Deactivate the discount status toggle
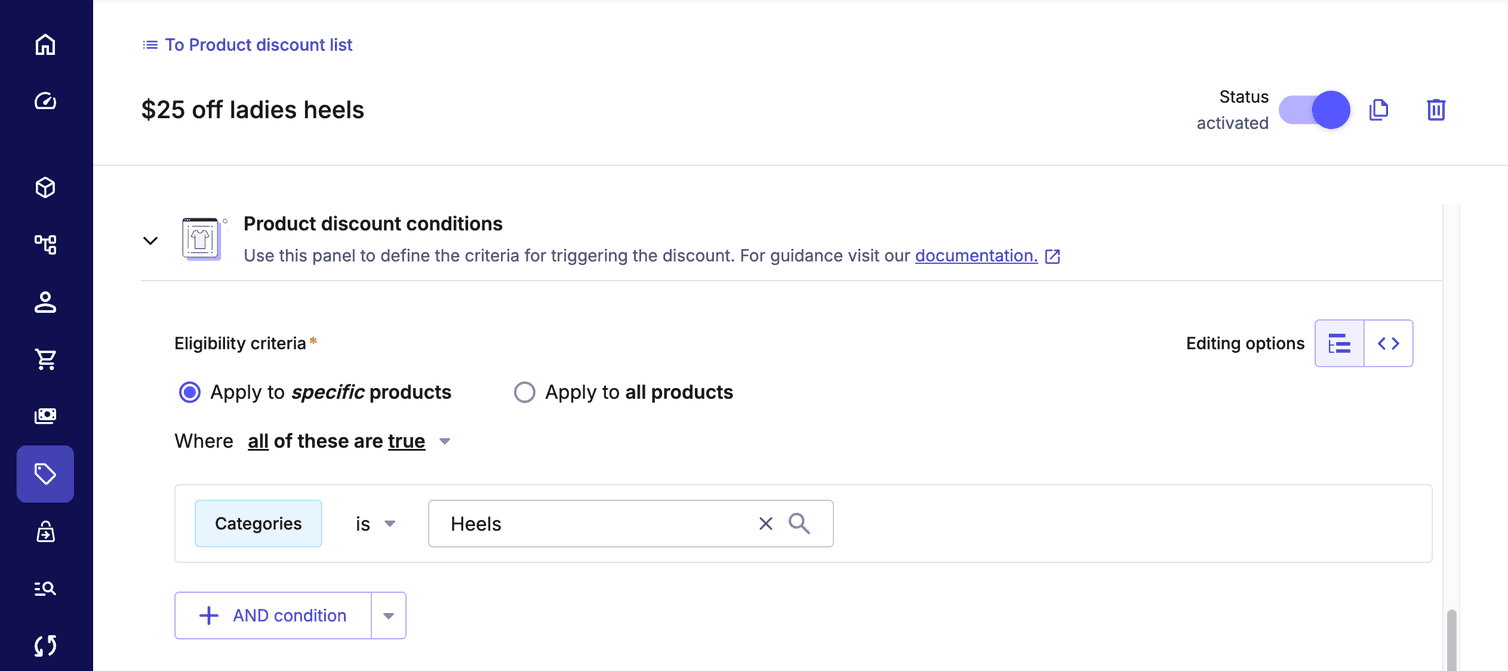 [1314, 110]
